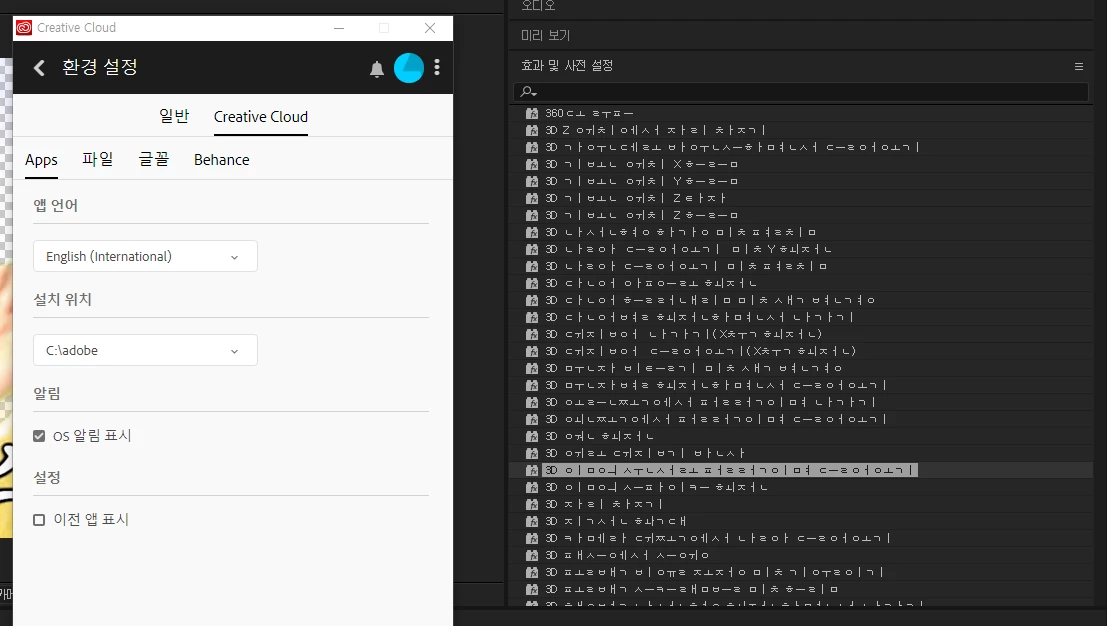Select preset 3D ㅇㅚㄴㅉㅗㄱㅇㅔㅅㅓ ㅍㅓㄹㄹㅓㄱㅇㅣㅁㅕ ㄷㅡㄹㅇㅓㅇㅗㄱㅣ
Image resolution: width=1107 pixels, height=626 pixels.
coord(715,419)
